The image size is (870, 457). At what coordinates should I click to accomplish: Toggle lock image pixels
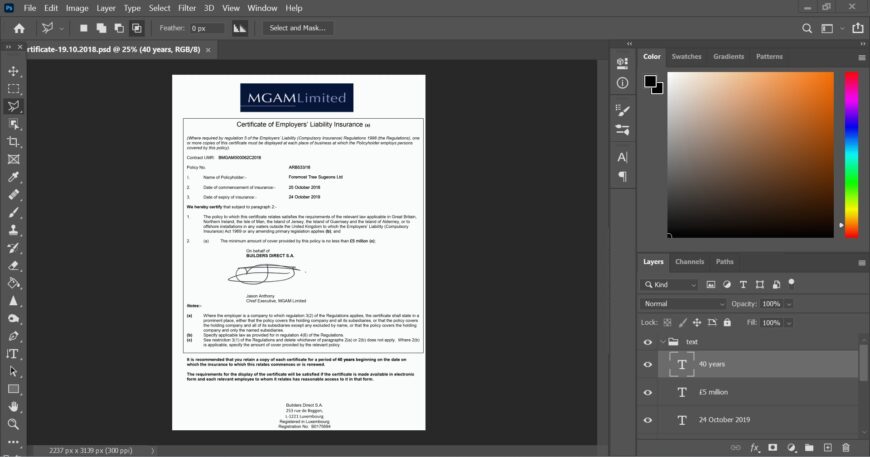(x=682, y=322)
